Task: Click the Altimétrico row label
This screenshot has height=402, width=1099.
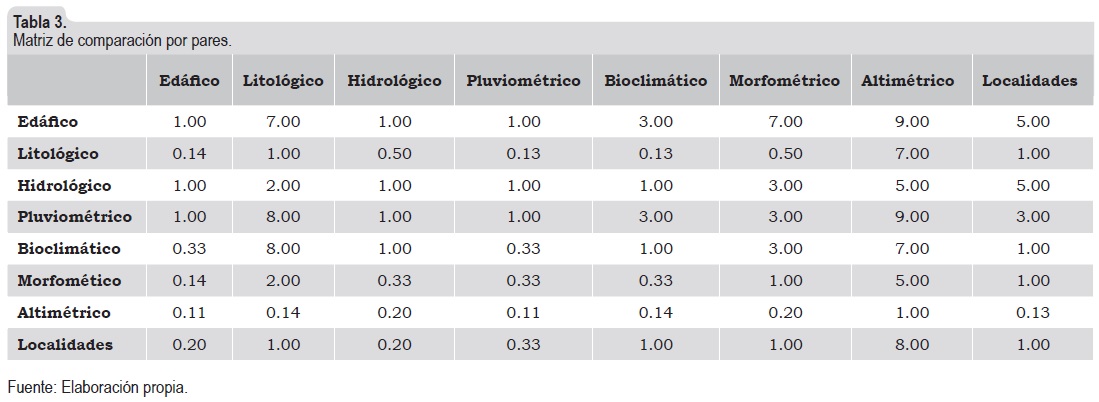Action: click(64, 313)
